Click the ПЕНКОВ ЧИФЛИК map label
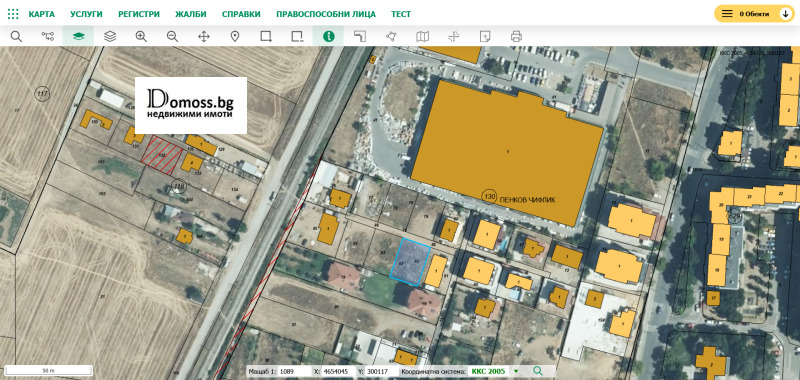The height and width of the screenshot is (380, 800). pyautogui.click(x=528, y=200)
